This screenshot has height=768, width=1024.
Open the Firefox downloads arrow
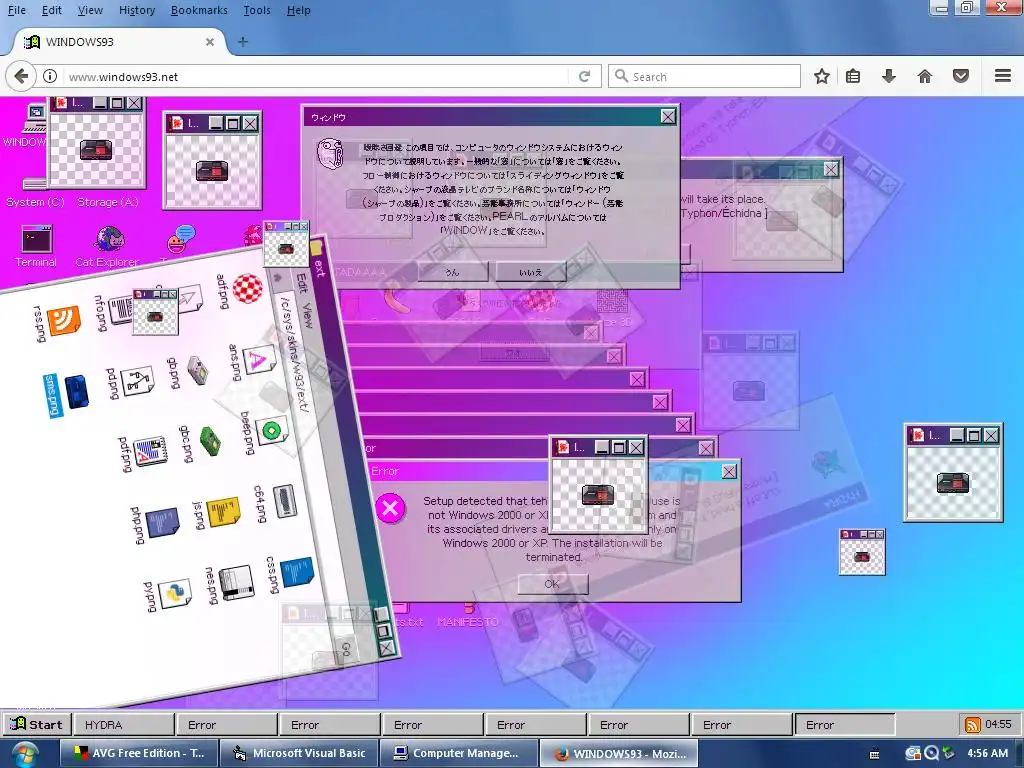[x=889, y=76]
